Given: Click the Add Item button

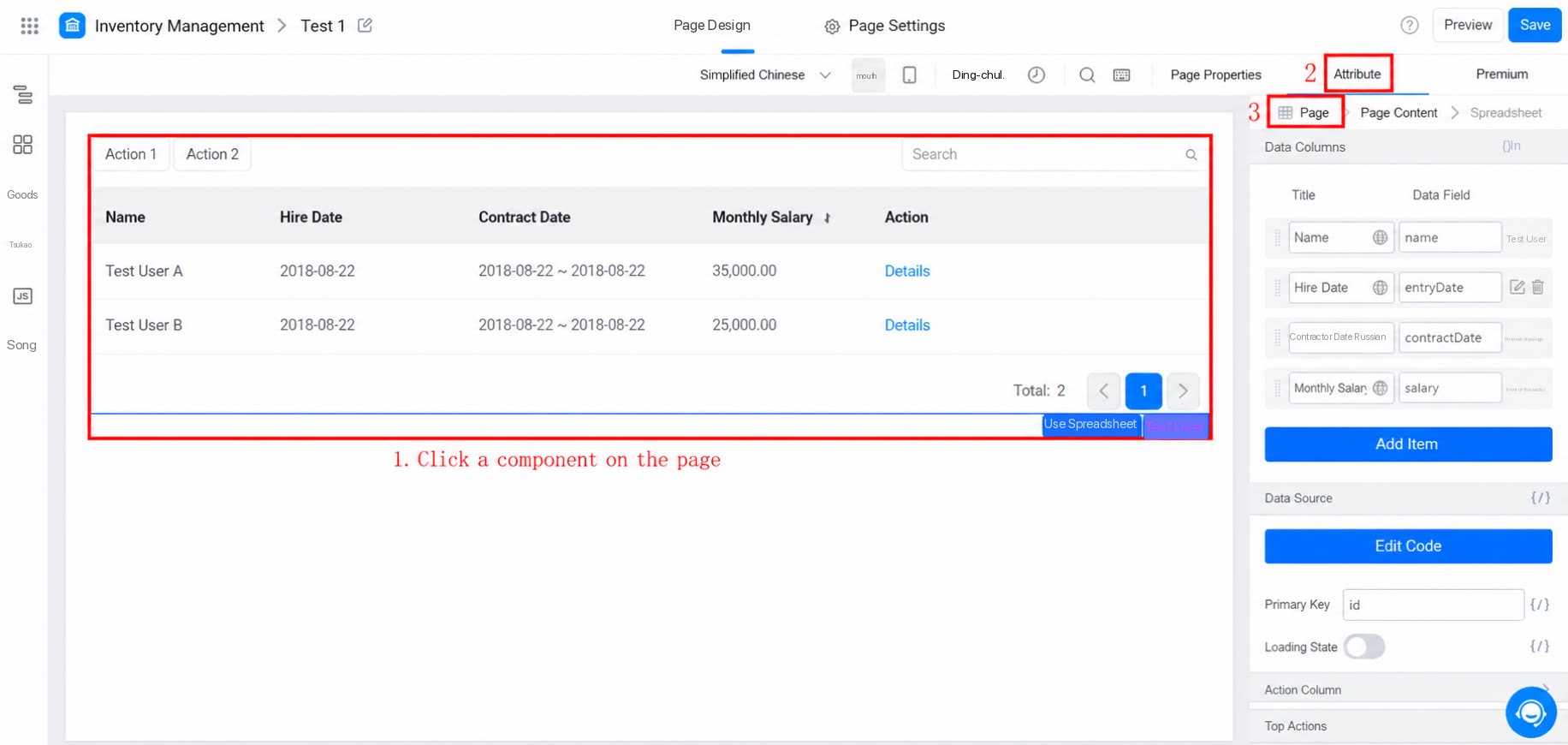Looking at the screenshot, I should (1408, 444).
